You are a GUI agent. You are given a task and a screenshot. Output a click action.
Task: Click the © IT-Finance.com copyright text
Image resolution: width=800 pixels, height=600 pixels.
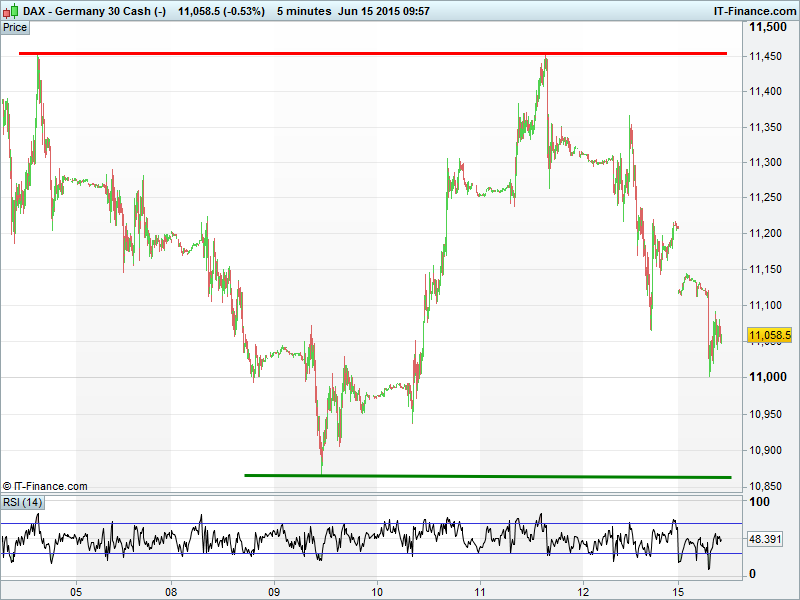45,486
